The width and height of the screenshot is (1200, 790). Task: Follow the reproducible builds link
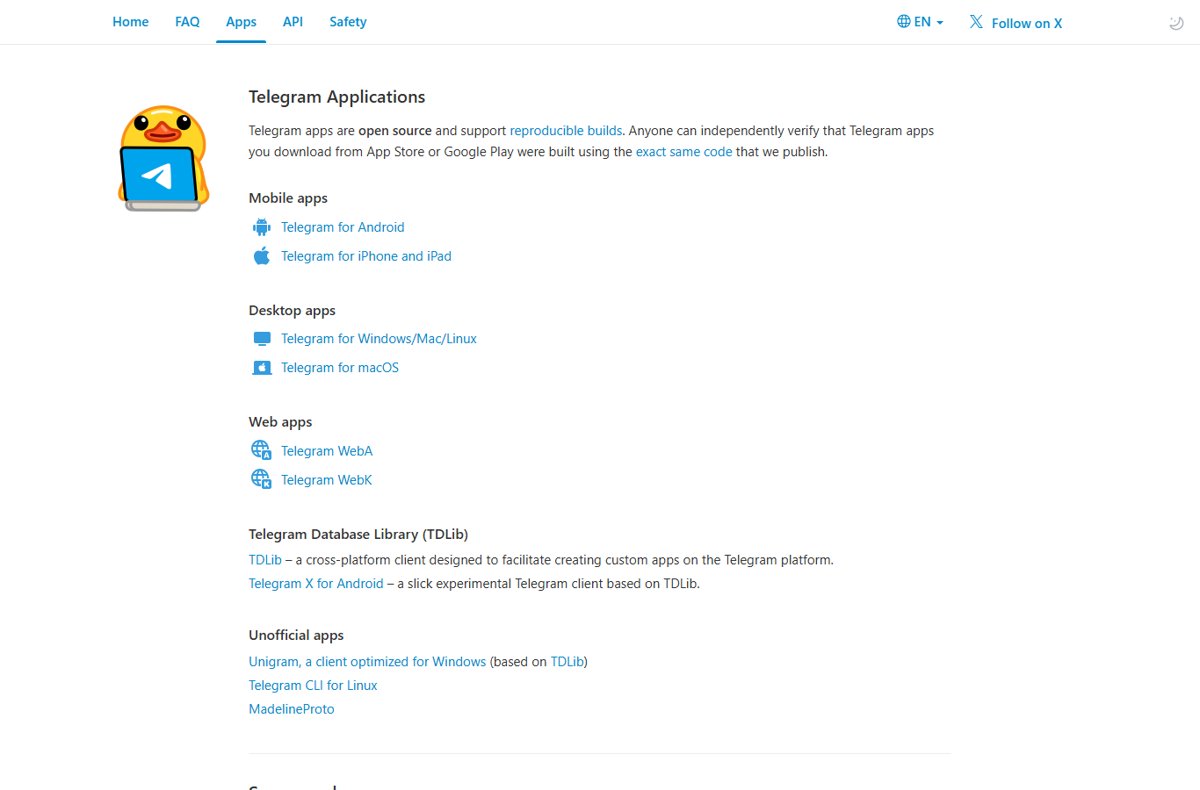(x=566, y=130)
